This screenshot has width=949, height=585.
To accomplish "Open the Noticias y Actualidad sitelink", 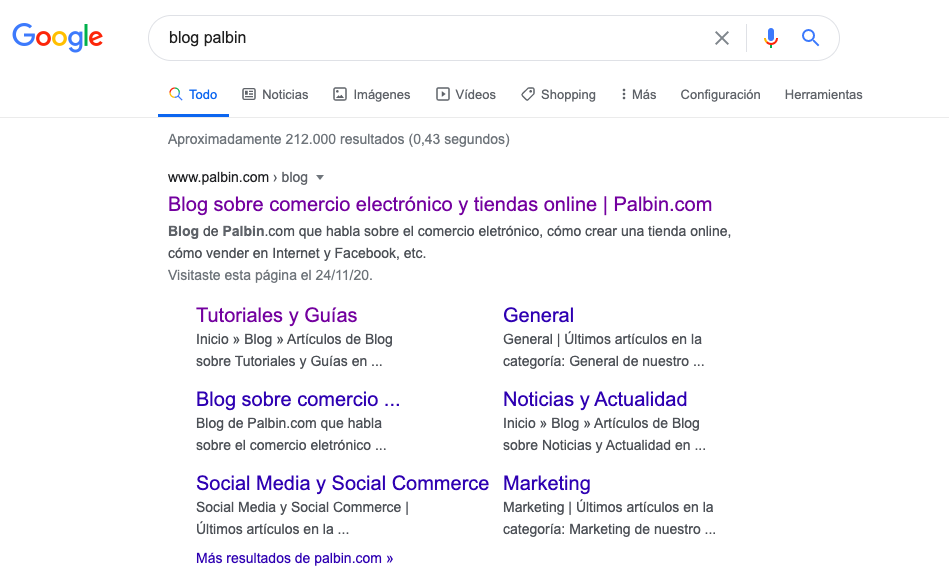I will 595,400.
